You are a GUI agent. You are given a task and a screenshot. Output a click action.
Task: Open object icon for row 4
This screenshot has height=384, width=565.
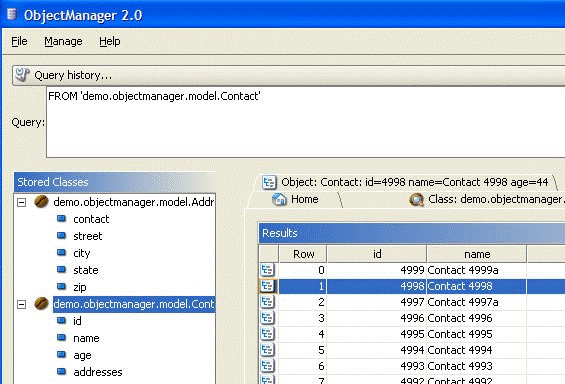[267, 334]
